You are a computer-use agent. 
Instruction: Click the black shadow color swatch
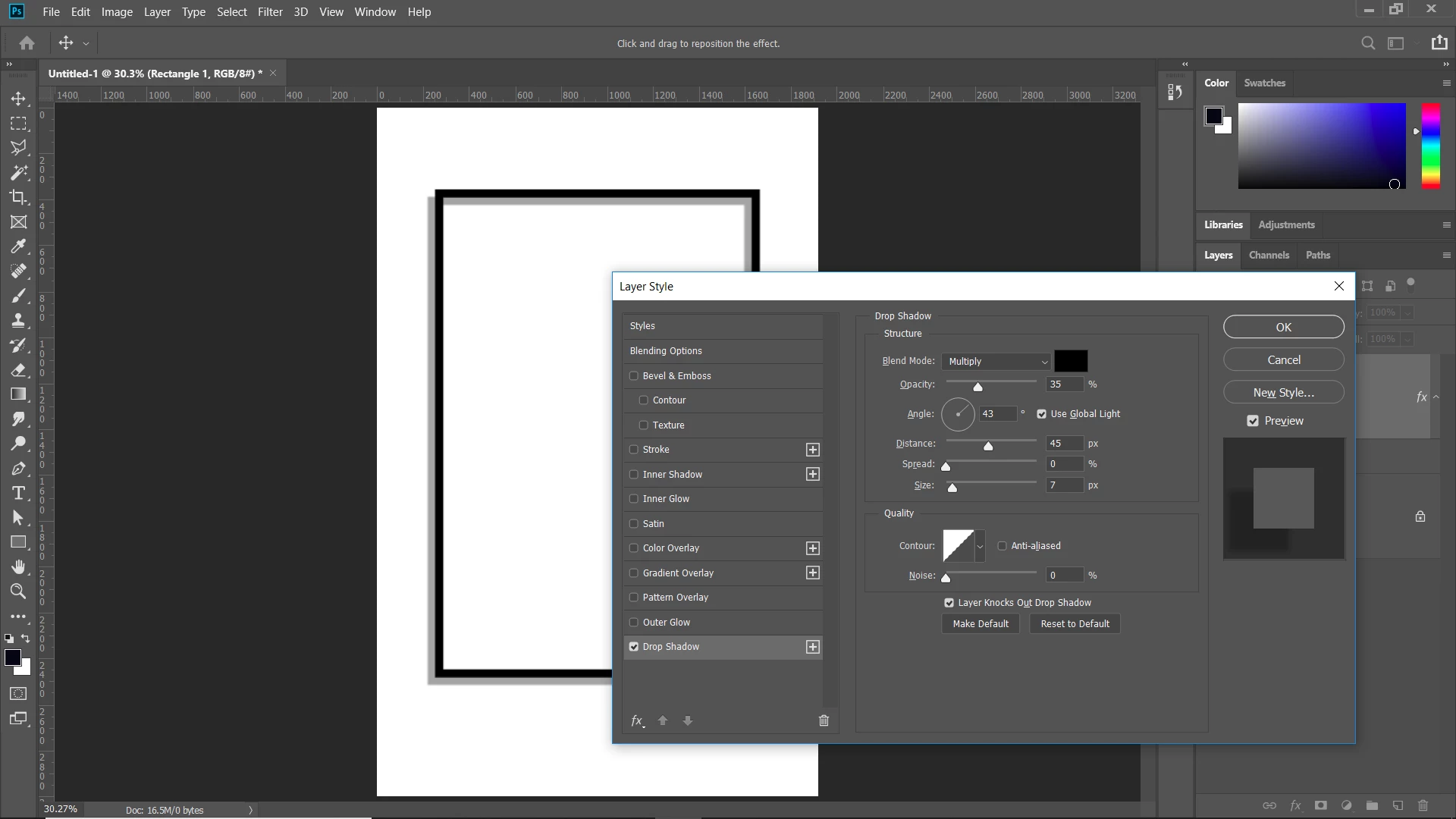pos(1070,361)
